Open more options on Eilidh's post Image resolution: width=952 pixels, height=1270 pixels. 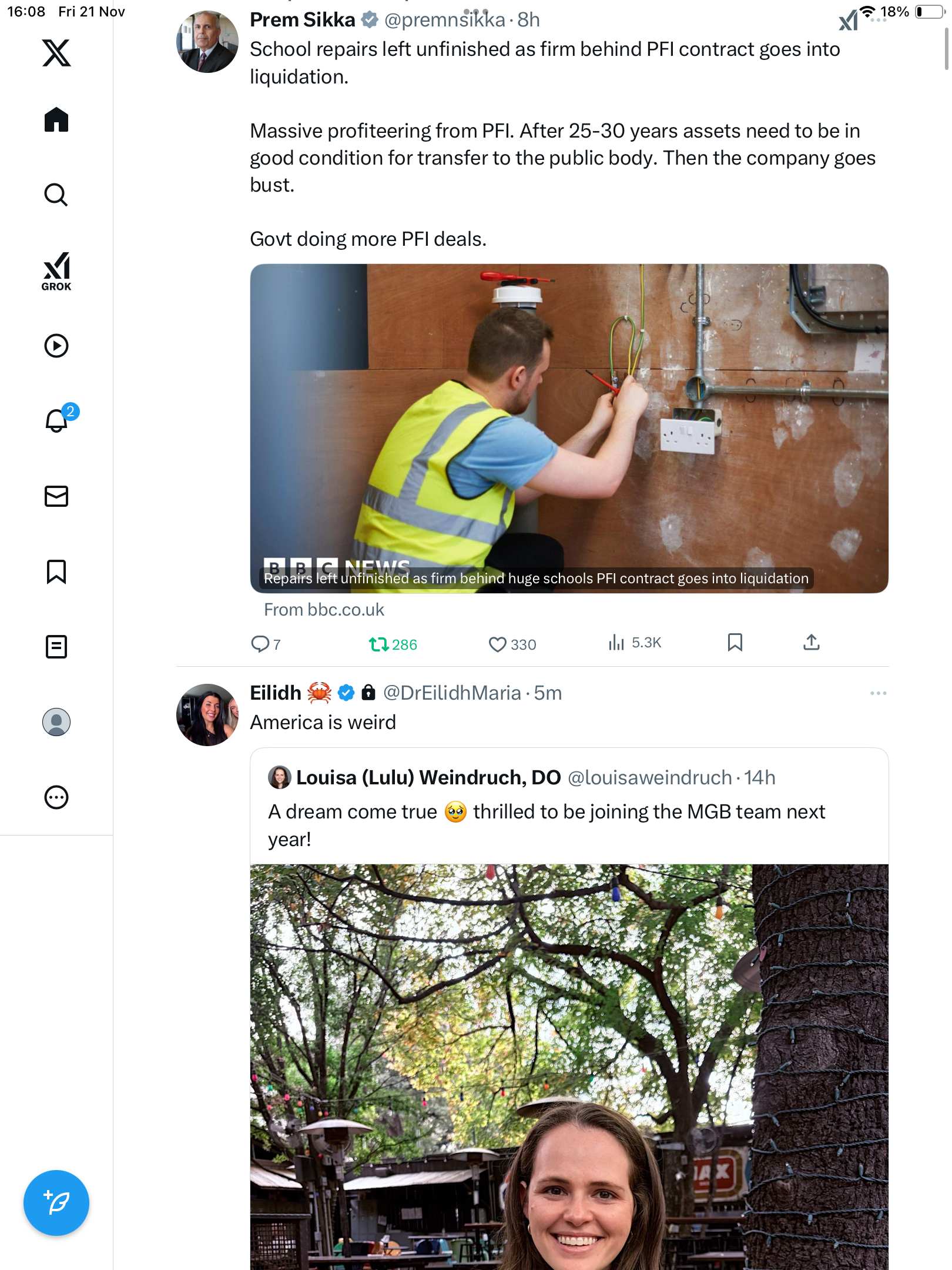tap(878, 693)
